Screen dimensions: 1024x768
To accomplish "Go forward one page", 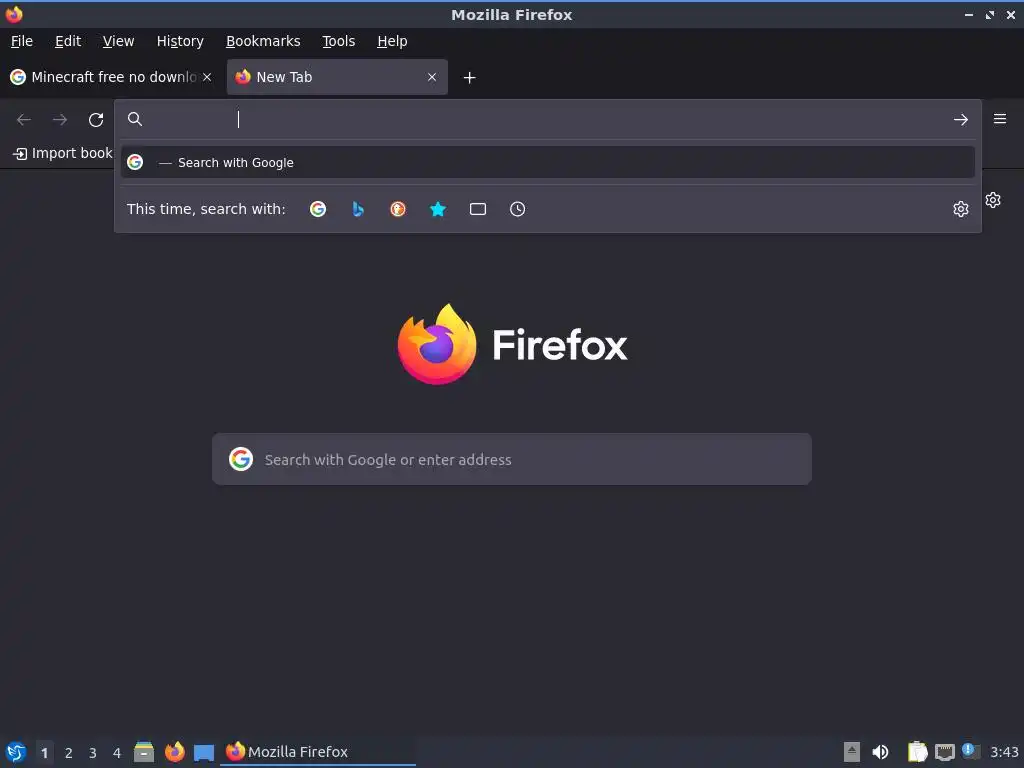I will click(x=60, y=120).
